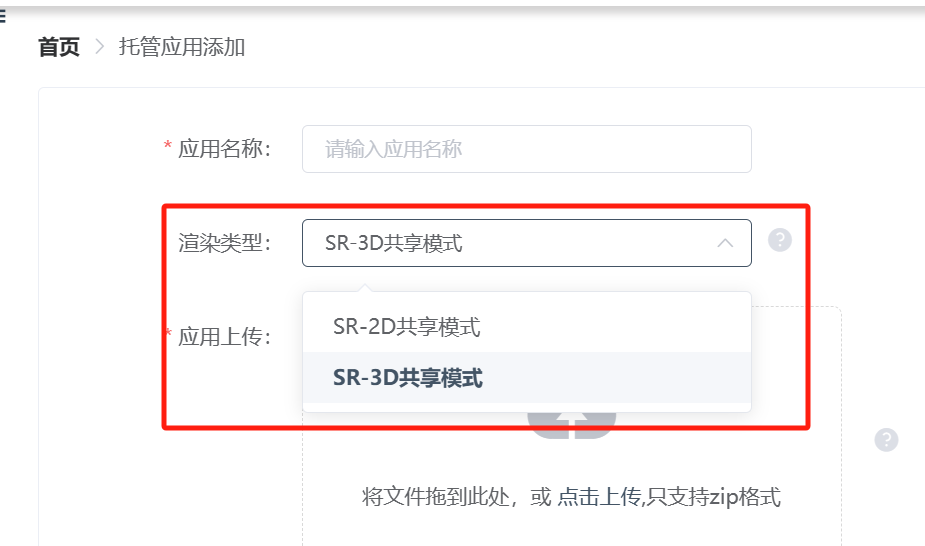
Task: Click the 应用上传 field label
Action: point(224,337)
